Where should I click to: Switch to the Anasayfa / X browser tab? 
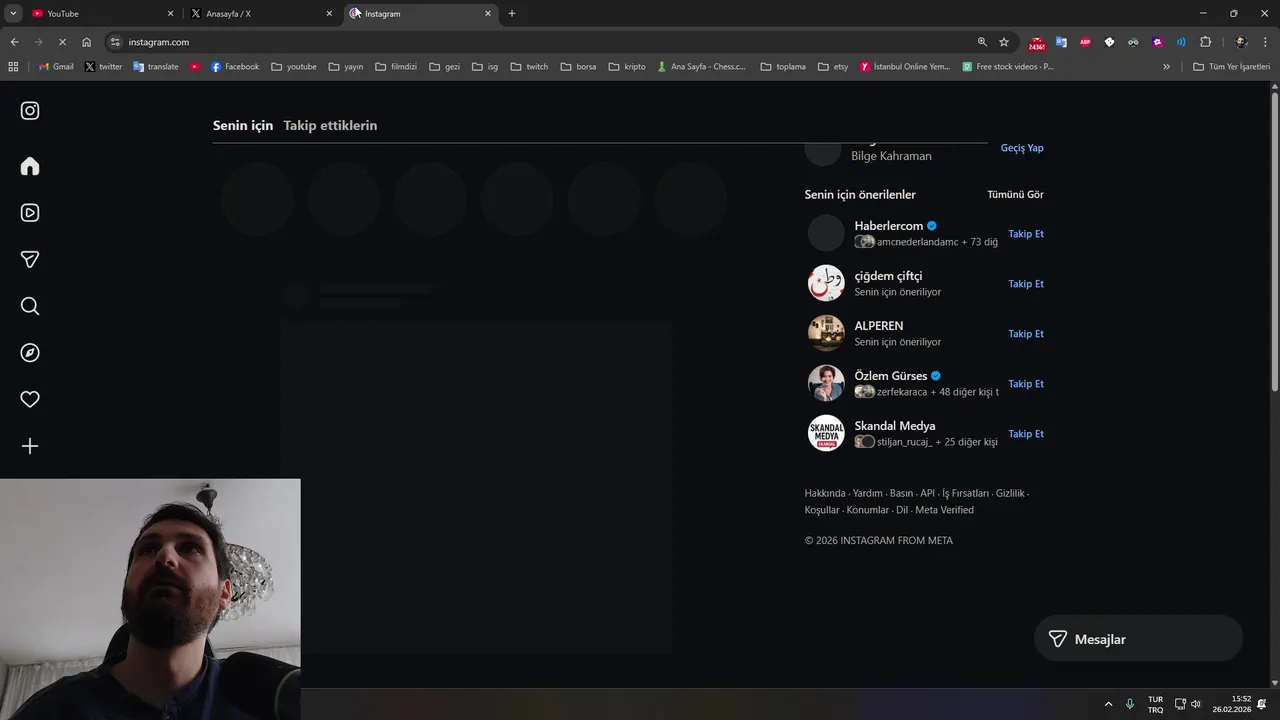[260, 14]
